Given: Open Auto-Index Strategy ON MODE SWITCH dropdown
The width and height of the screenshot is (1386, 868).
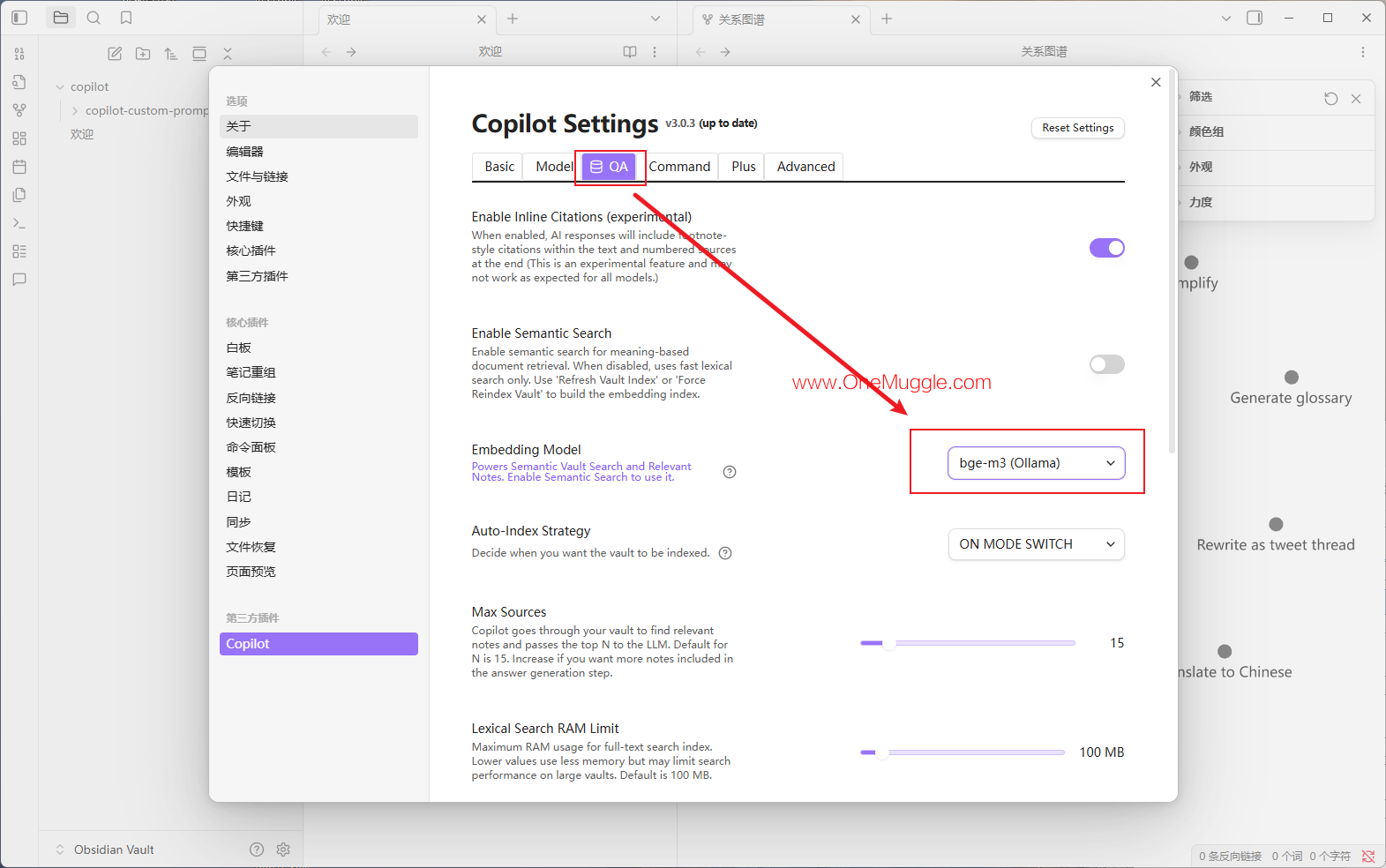Looking at the screenshot, I should pos(1037,544).
